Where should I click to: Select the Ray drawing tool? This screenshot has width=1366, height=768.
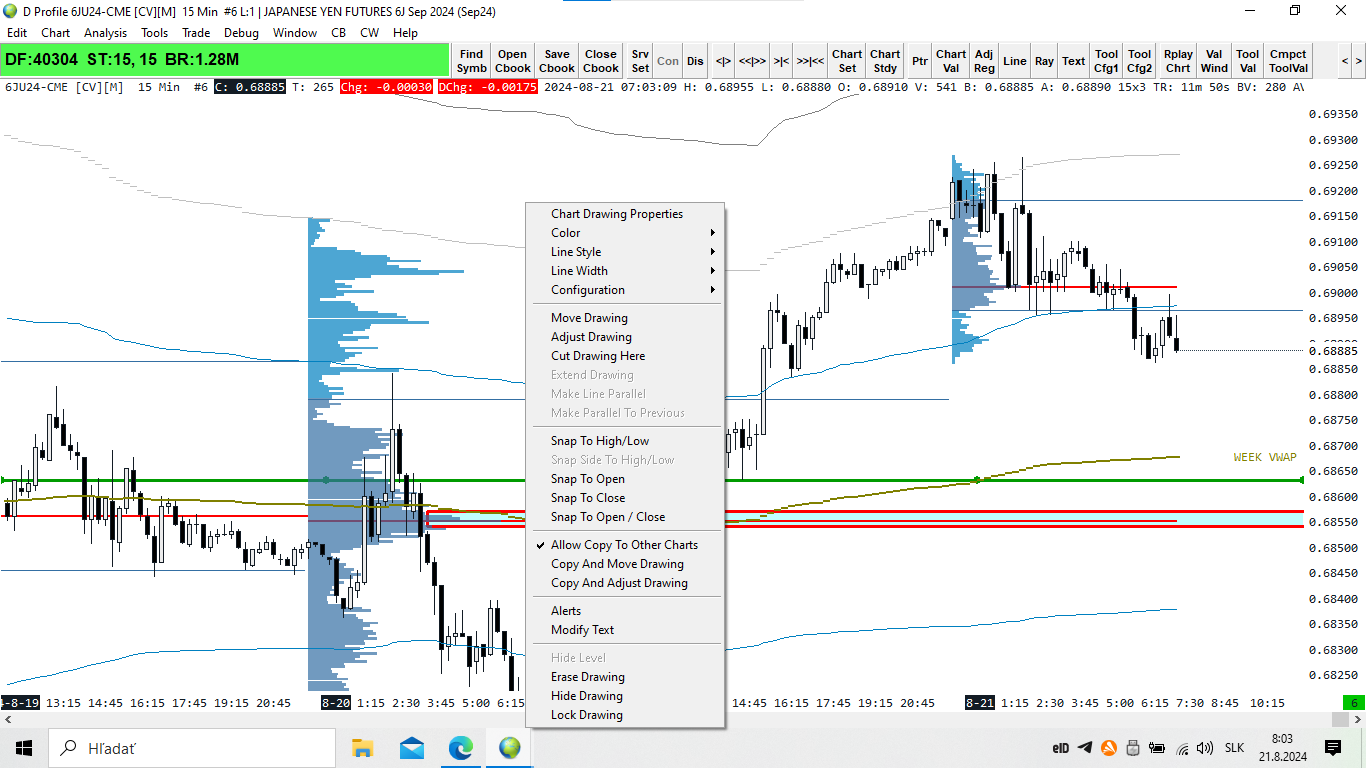(1044, 61)
